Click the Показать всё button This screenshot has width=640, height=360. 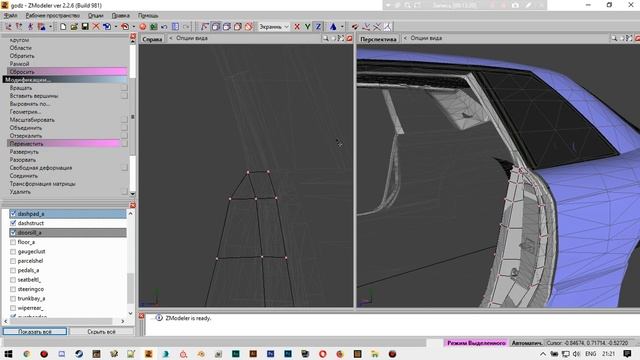point(35,331)
